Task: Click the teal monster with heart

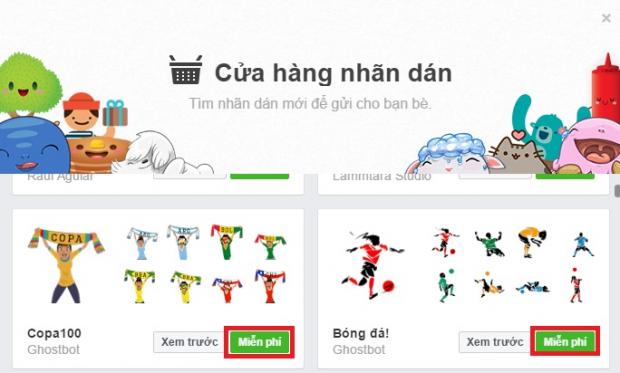Action: pyautogui.click(x=545, y=125)
